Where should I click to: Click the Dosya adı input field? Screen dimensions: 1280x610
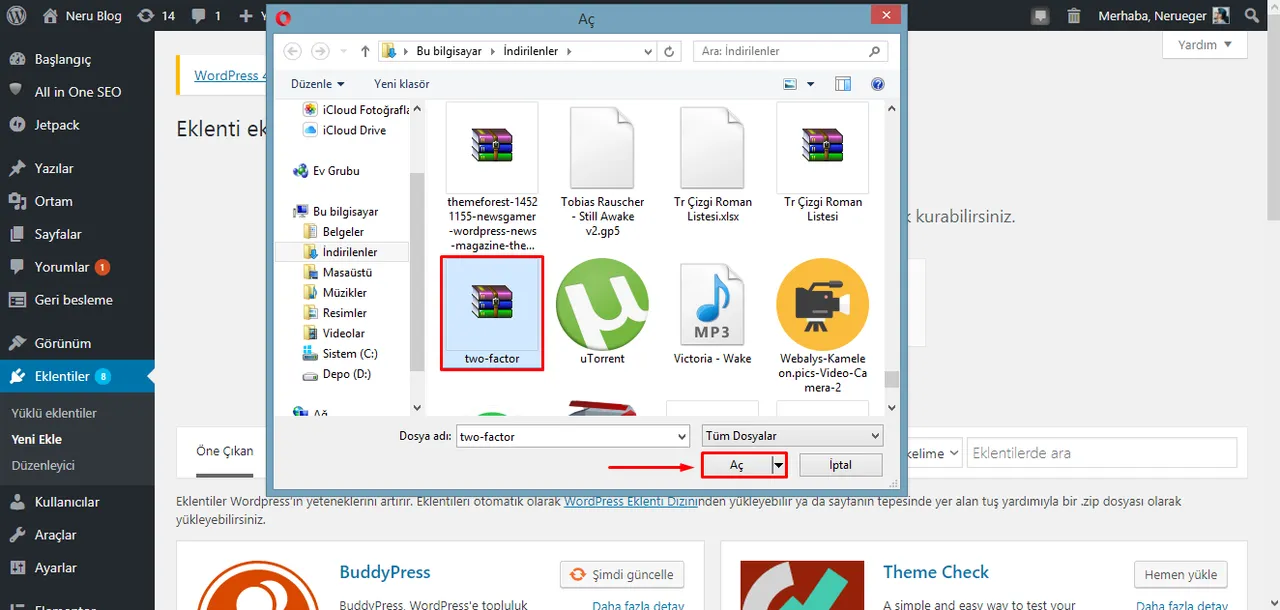pyautogui.click(x=565, y=436)
